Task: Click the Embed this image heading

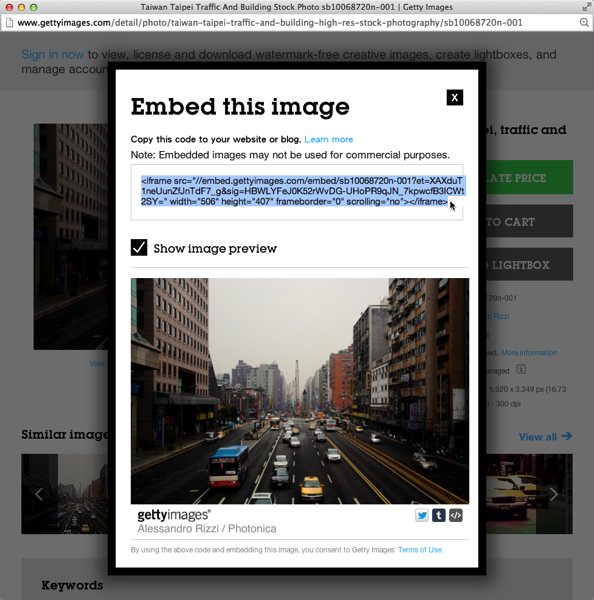Action: click(240, 106)
